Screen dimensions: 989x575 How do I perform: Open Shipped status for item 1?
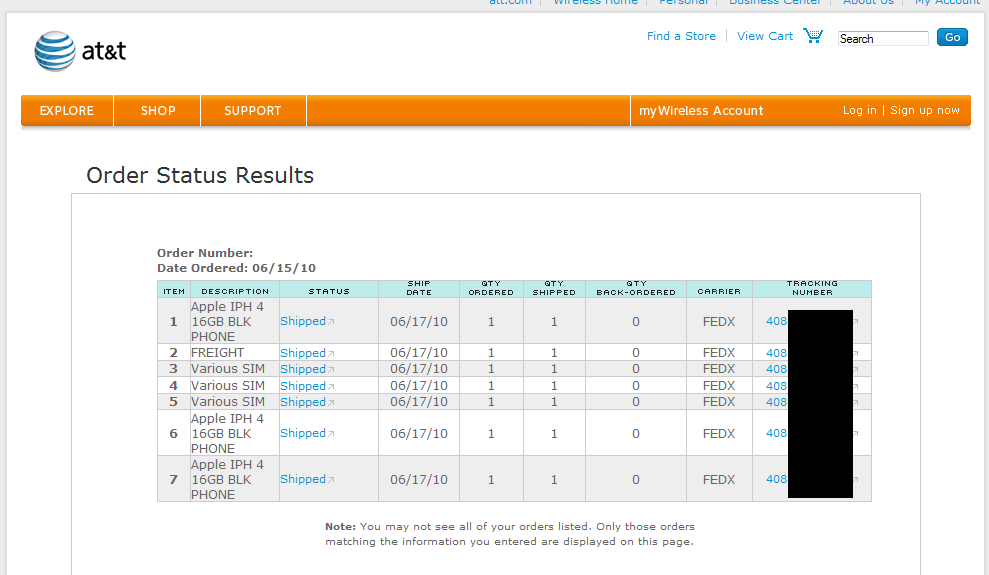coord(303,321)
